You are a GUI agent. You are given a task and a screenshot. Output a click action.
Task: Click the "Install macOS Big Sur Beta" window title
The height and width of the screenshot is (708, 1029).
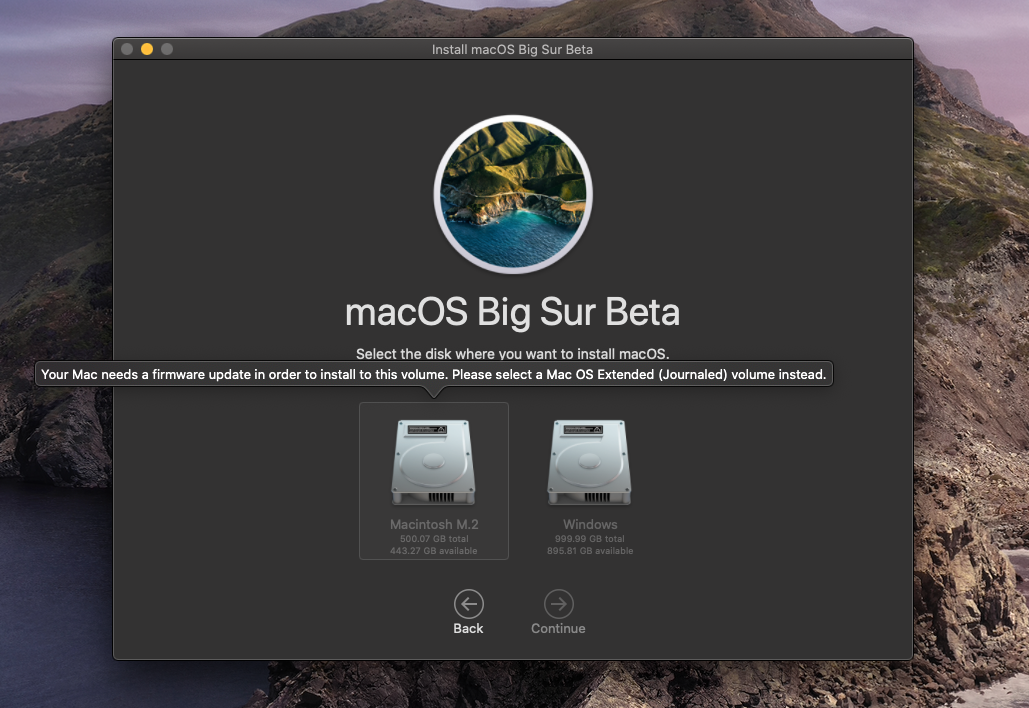click(512, 49)
